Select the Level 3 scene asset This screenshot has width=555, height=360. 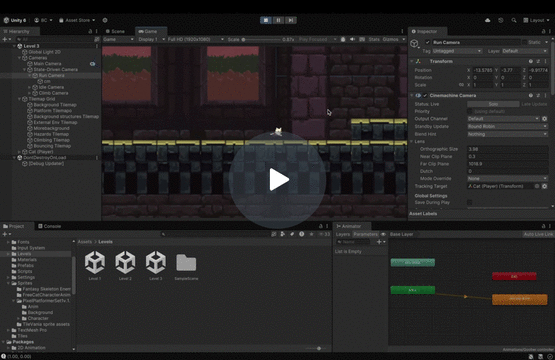[155, 265]
